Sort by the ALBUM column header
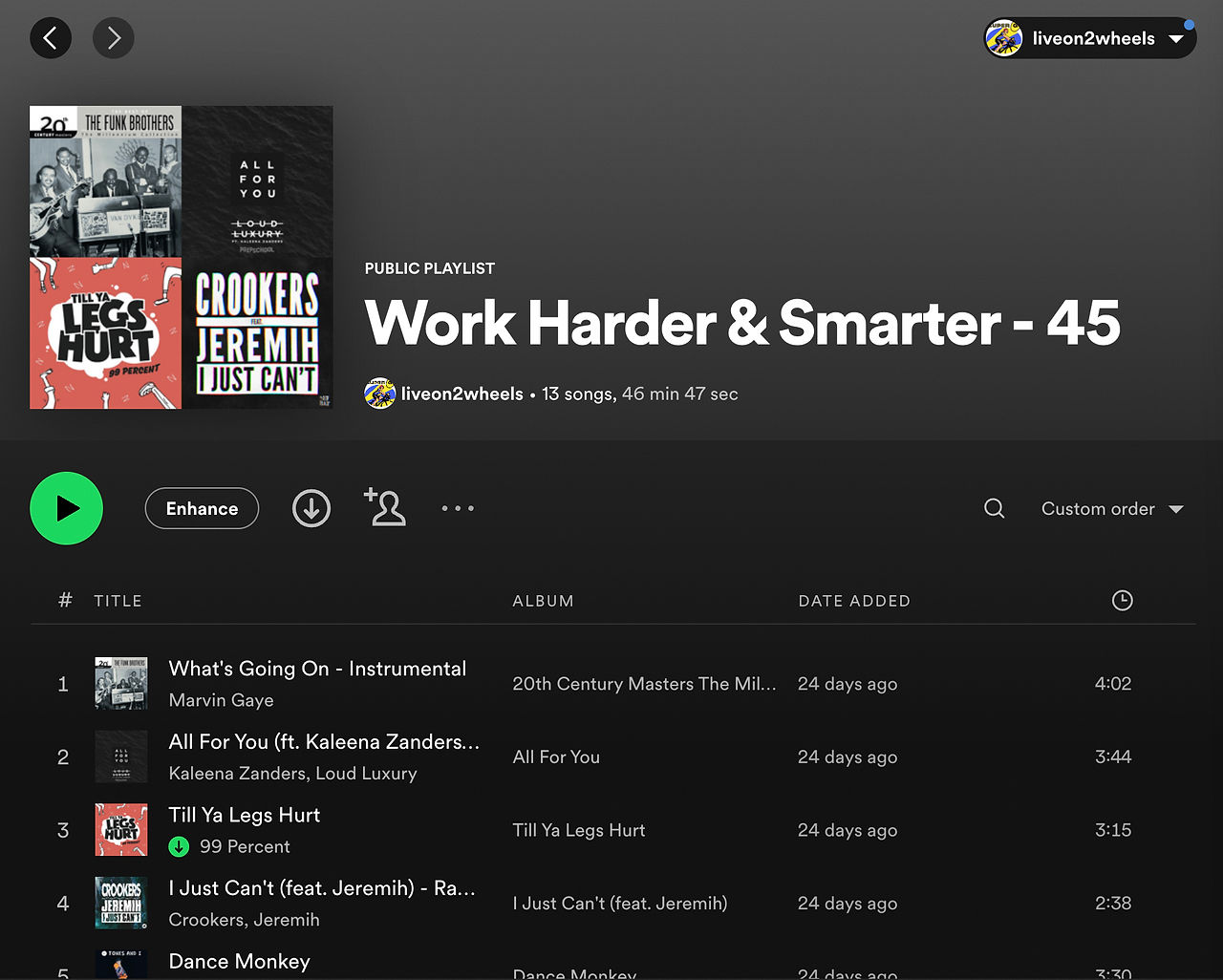The image size is (1223, 980). point(543,601)
